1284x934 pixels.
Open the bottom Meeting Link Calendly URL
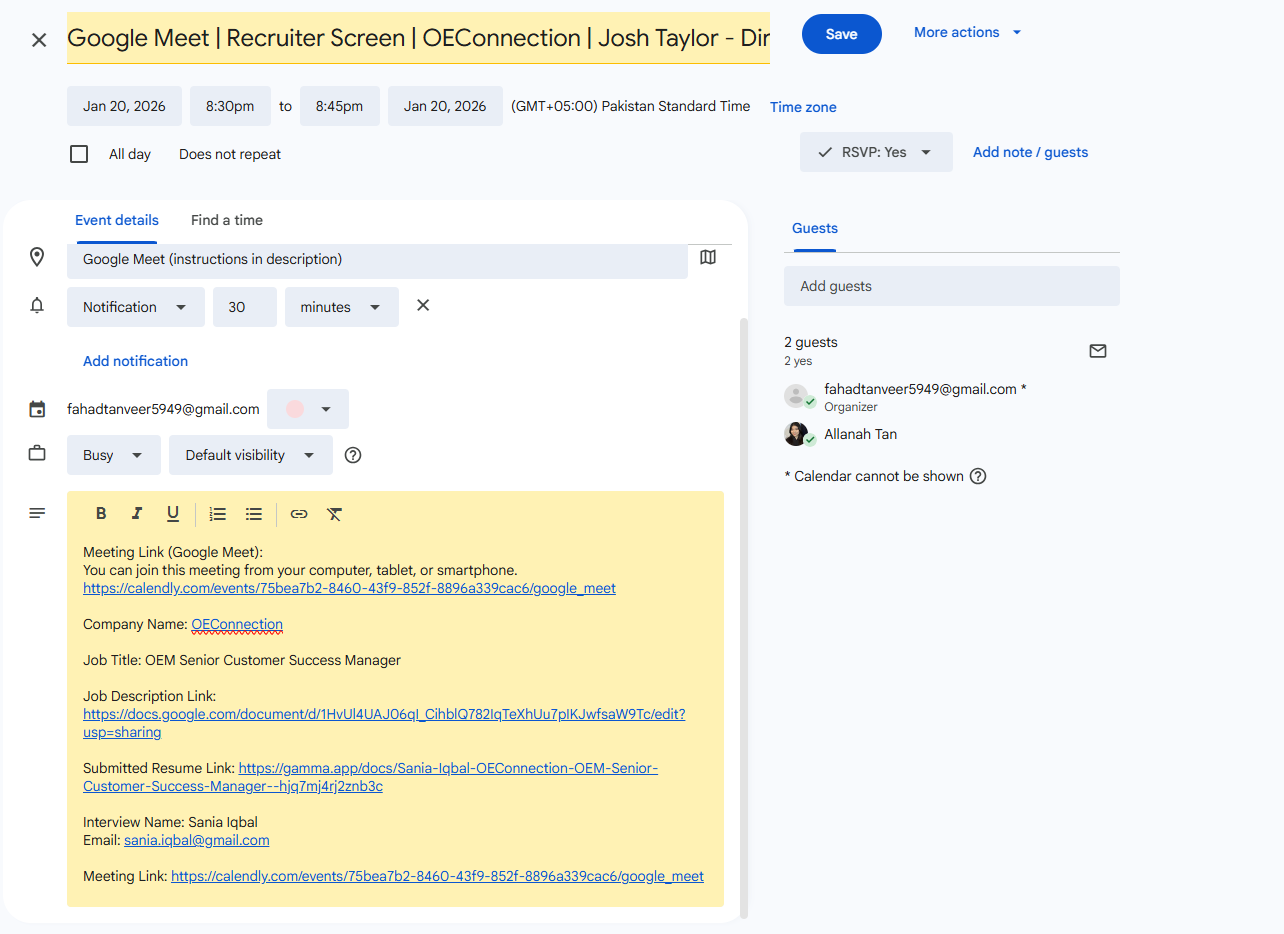[437, 876]
